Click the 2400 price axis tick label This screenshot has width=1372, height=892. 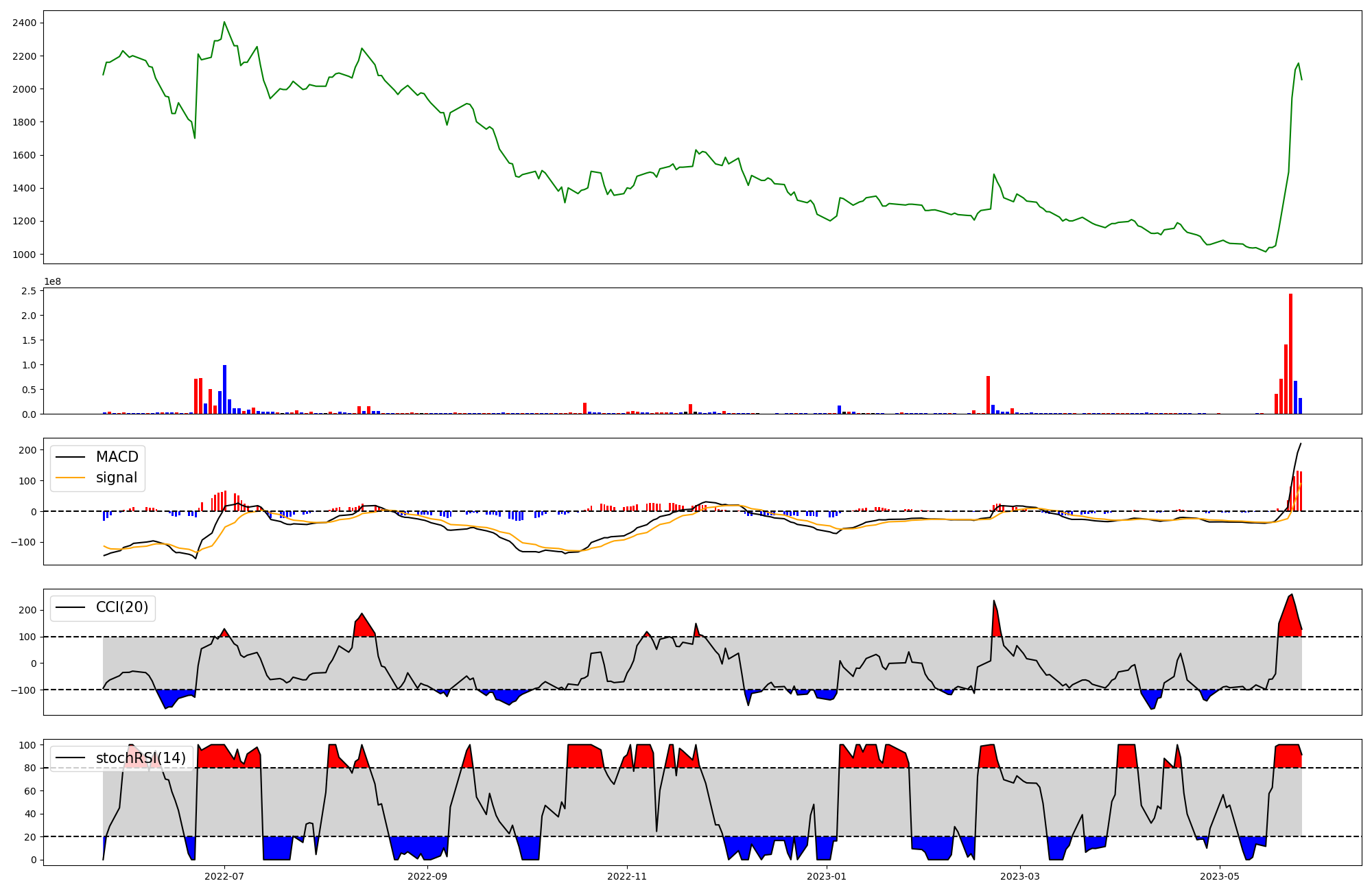(25, 23)
